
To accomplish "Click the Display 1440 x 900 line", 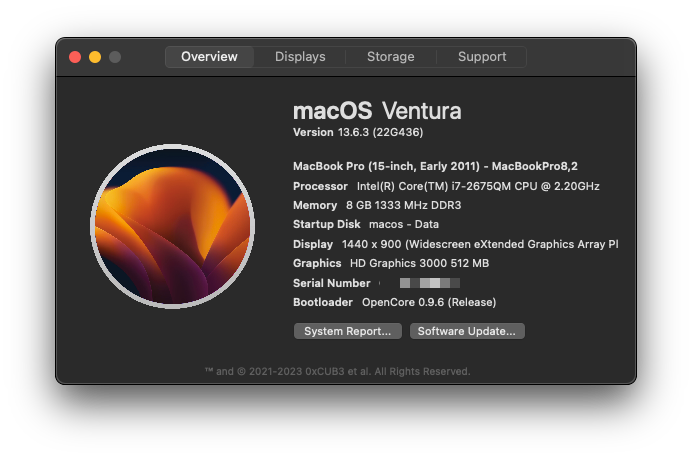I will pos(455,244).
